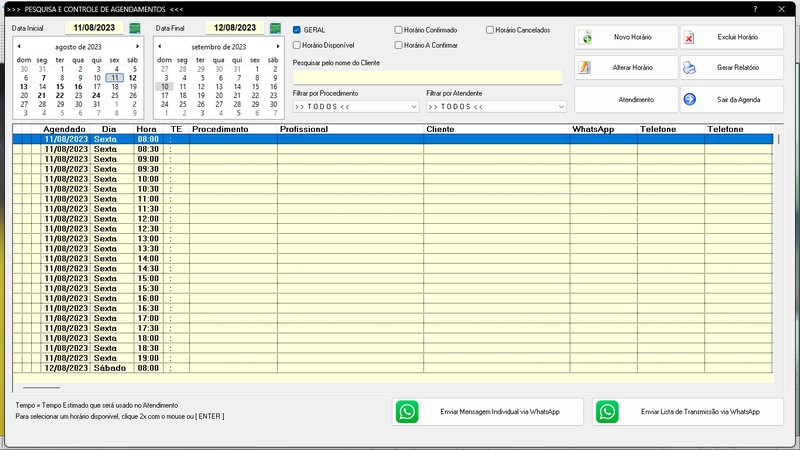
Task: Open calendar icon next to Data Final
Action: click(275, 28)
